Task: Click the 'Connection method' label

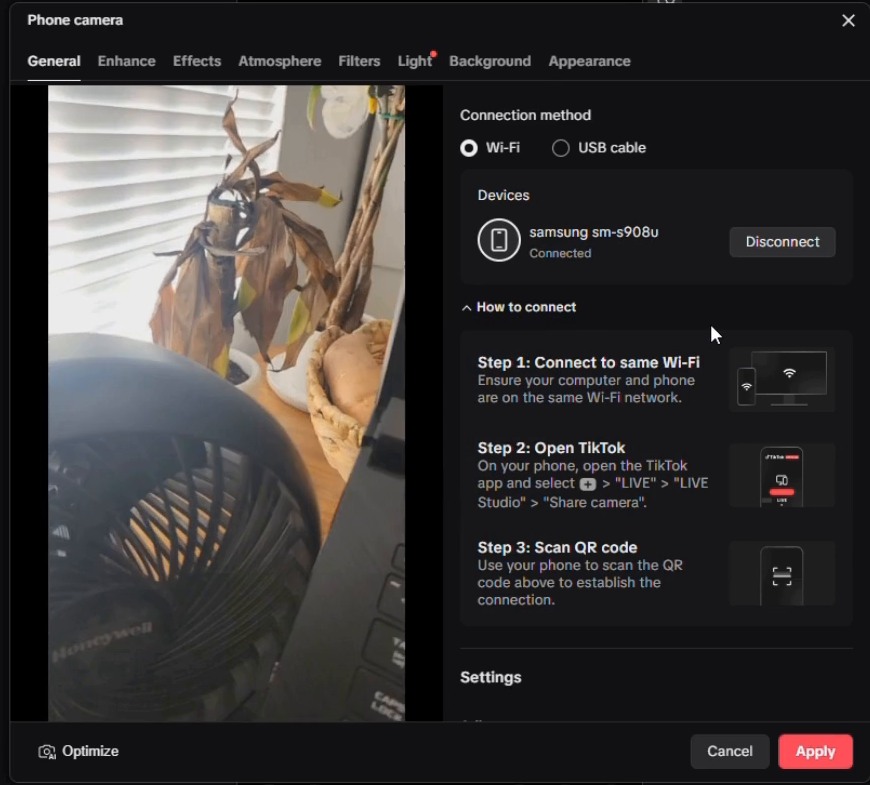Action: point(525,115)
